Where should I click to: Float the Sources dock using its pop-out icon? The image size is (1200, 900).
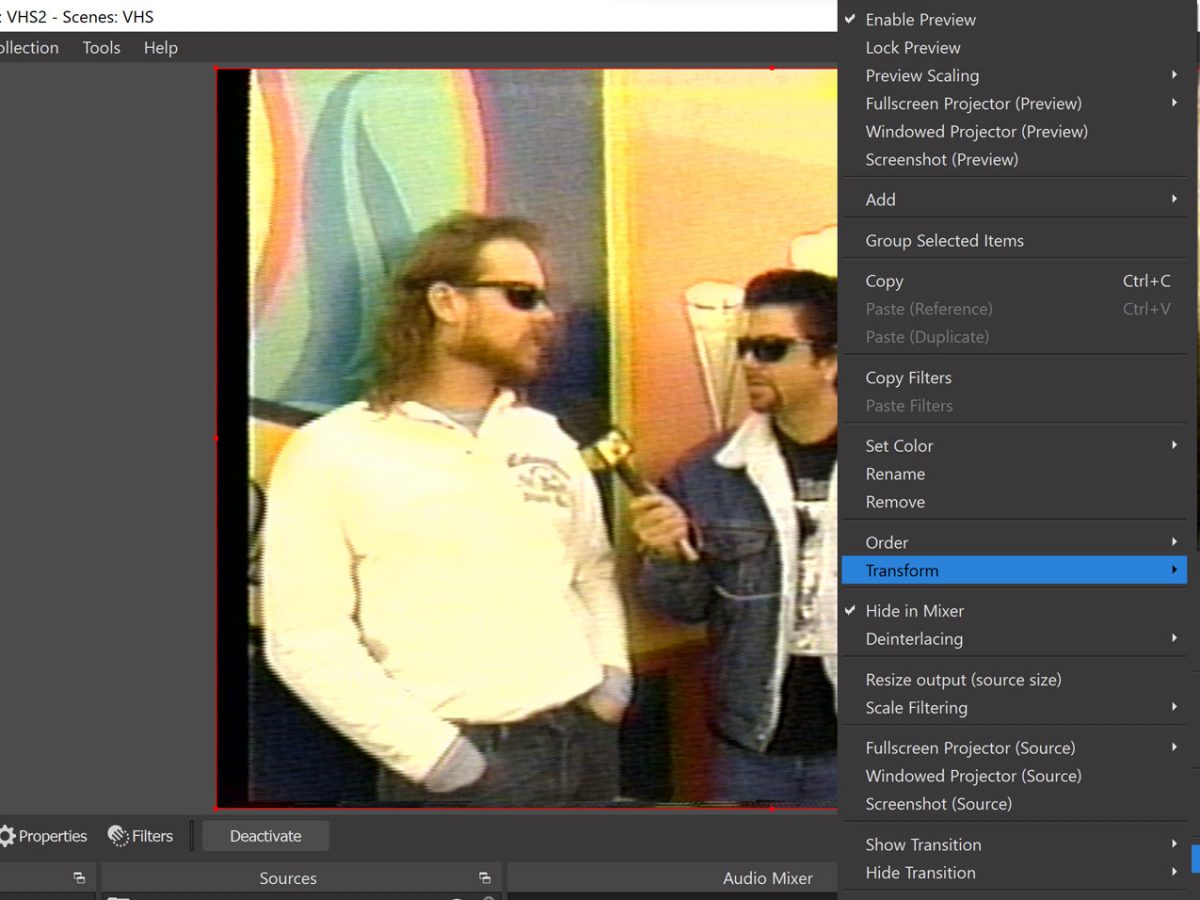[484, 878]
